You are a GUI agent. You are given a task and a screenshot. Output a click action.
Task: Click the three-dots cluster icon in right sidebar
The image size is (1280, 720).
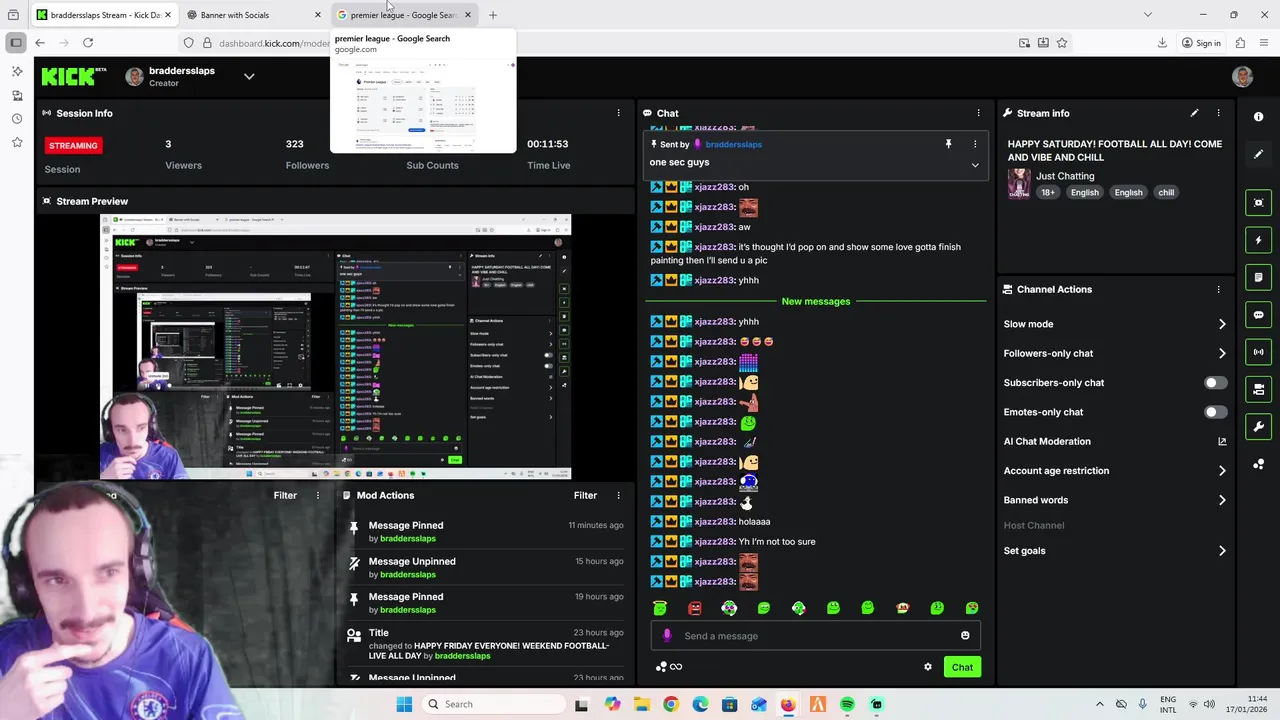pyautogui.click(x=1258, y=464)
